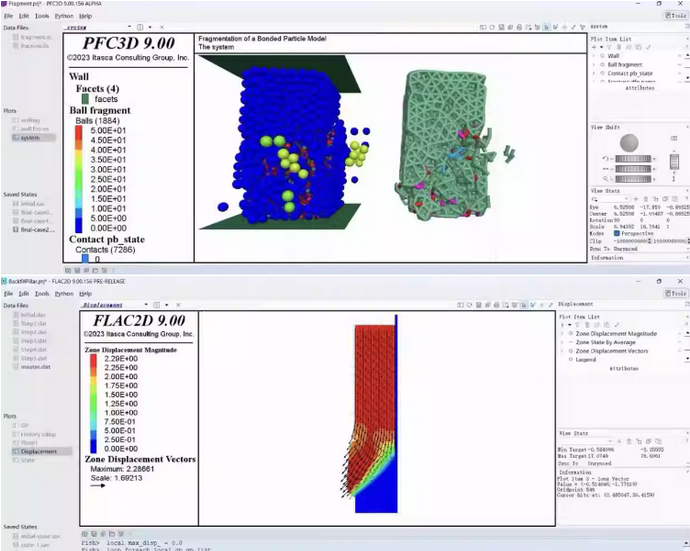Toggle visibility of Wall plot item
Screen dimensions: 690x551
[602, 56]
